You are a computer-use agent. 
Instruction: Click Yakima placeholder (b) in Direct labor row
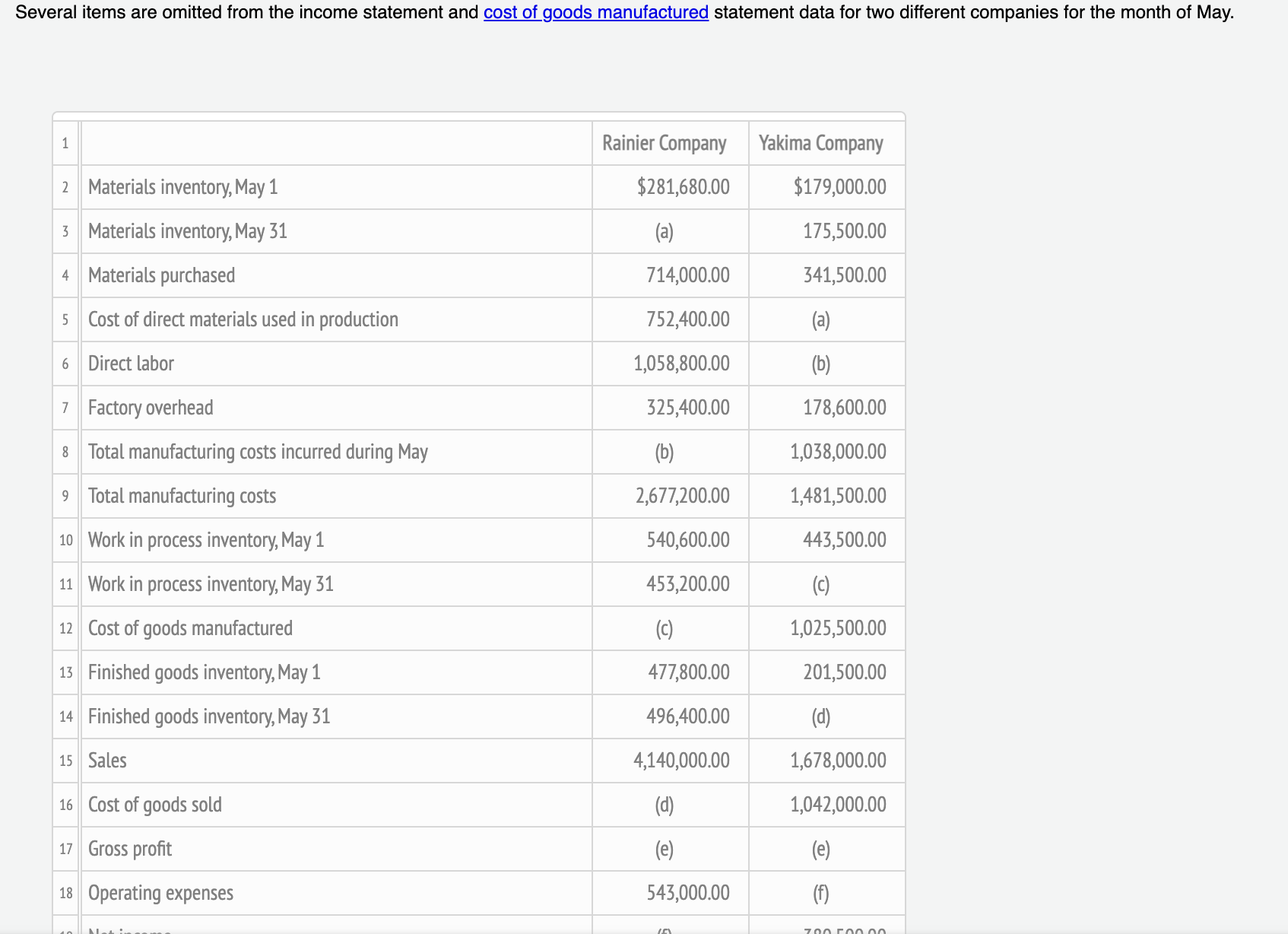(821, 364)
